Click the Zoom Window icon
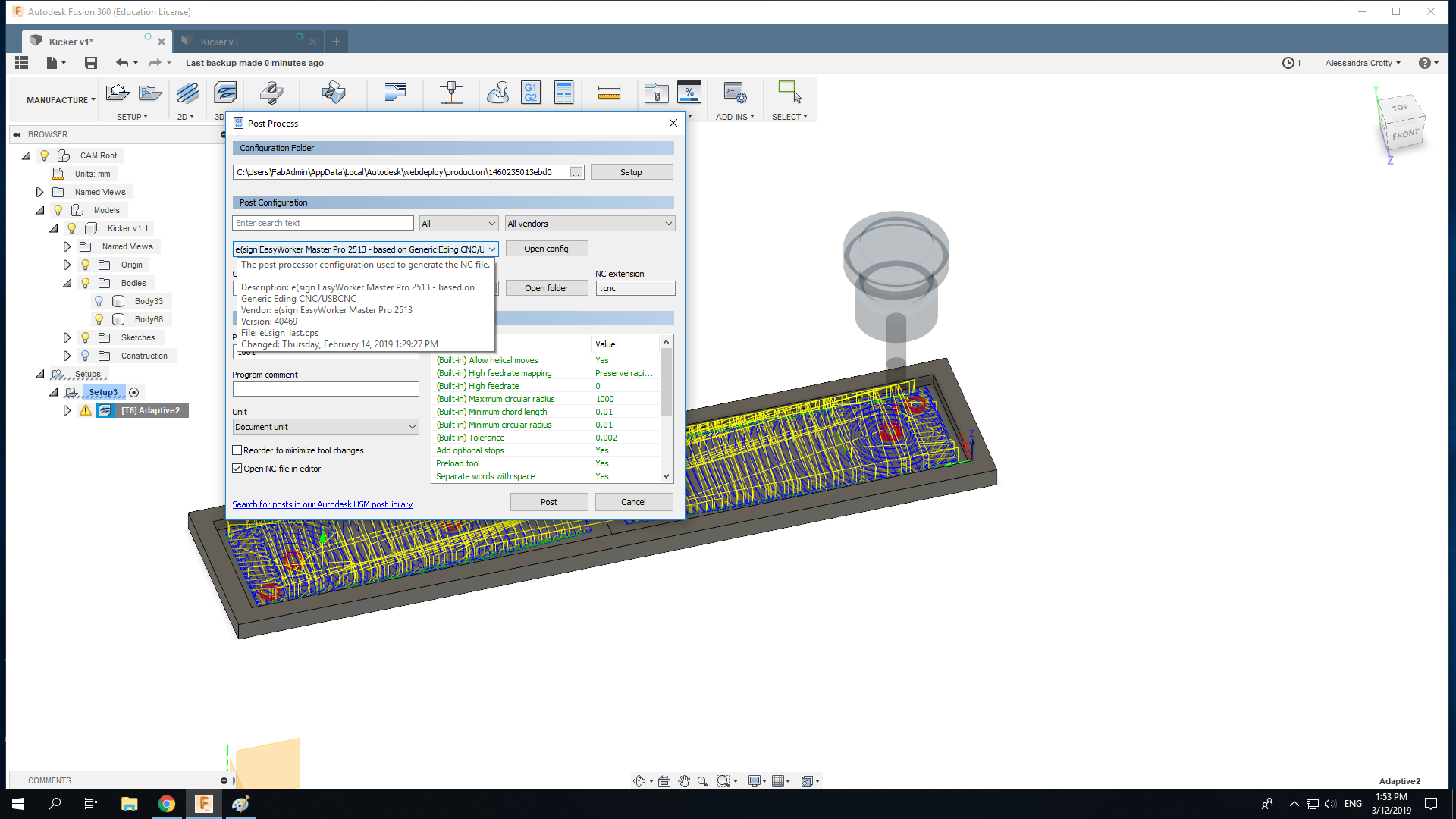The width and height of the screenshot is (1456, 819). click(x=724, y=781)
